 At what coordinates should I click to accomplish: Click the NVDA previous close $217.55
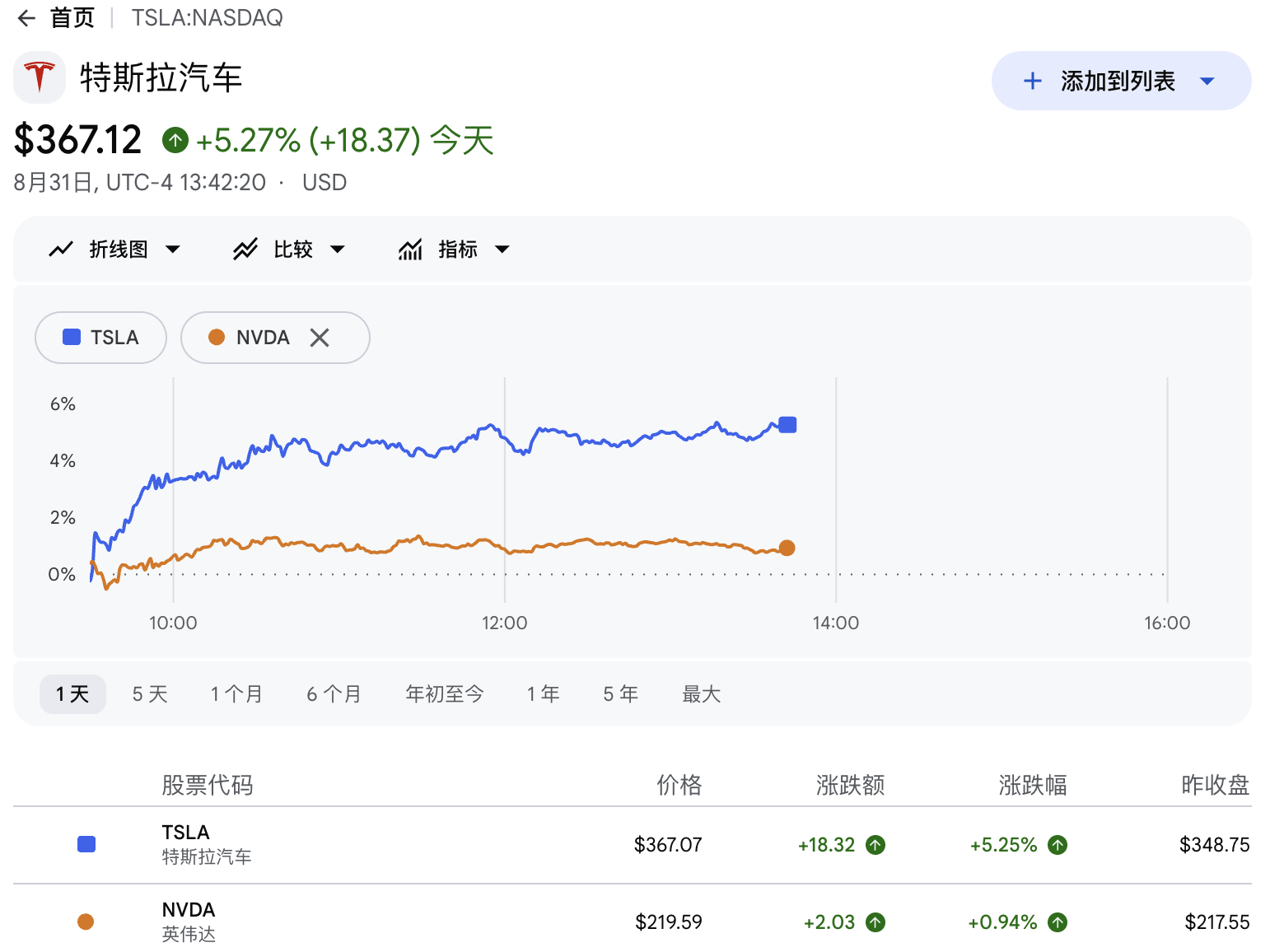coord(1217,922)
